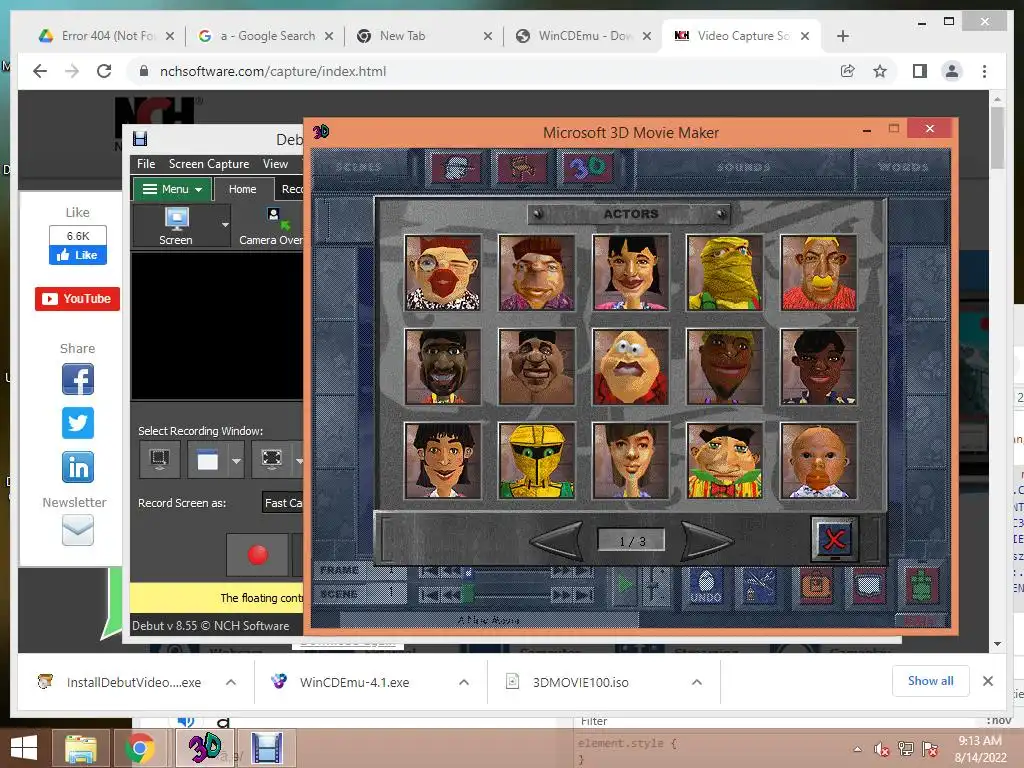The height and width of the screenshot is (768, 1024).
Task: Choose the select-region recording icon
Action: [x=159, y=460]
